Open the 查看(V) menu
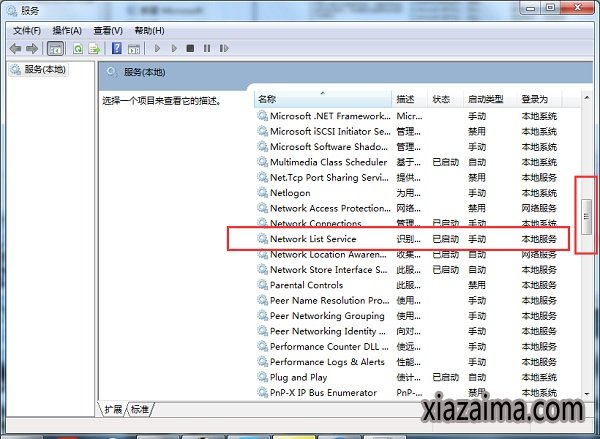The height and width of the screenshot is (439, 600). point(108,31)
